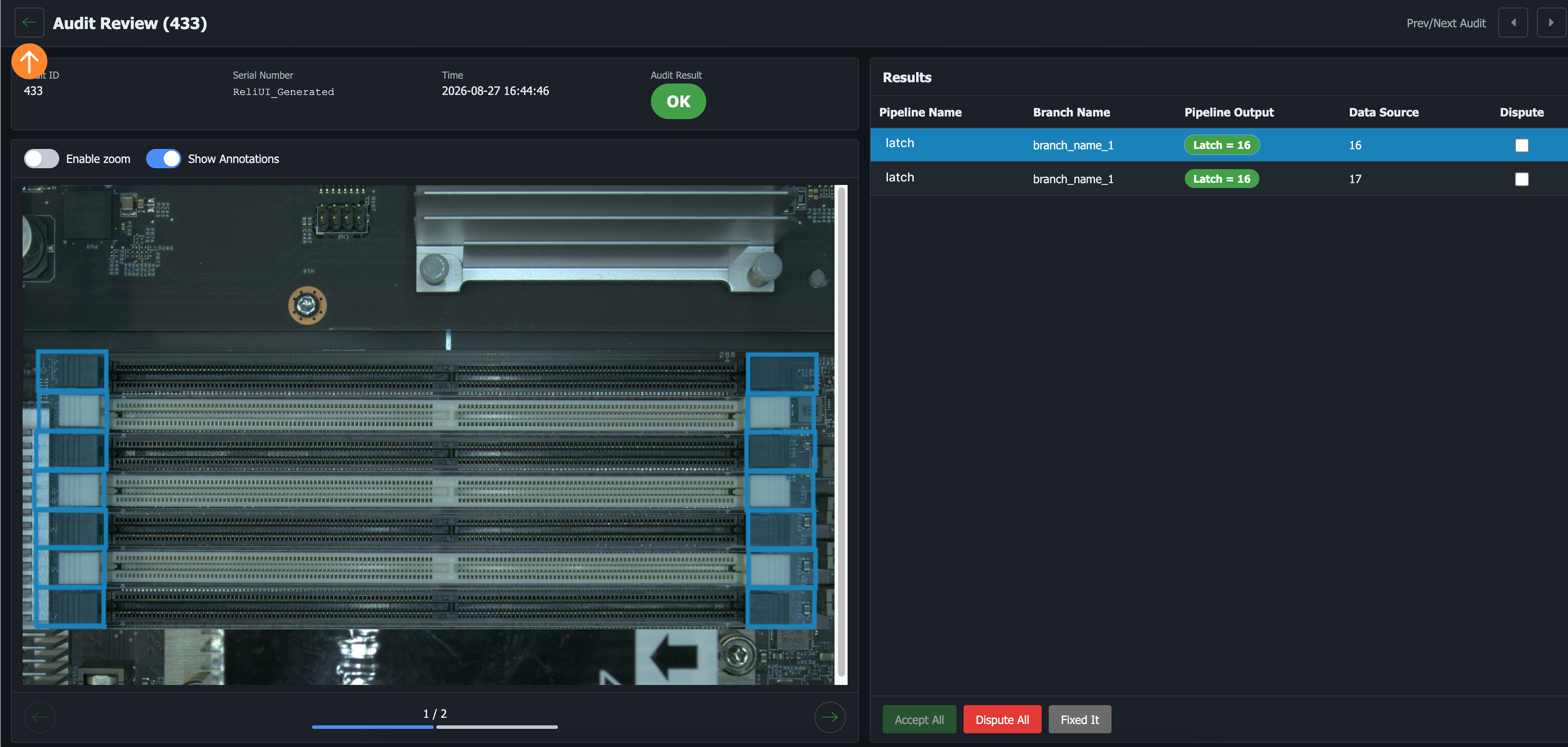This screenshot has width=1568, height=747.
Task: Click the Latch = 16 badge in first row
Action: (1222, 145)
